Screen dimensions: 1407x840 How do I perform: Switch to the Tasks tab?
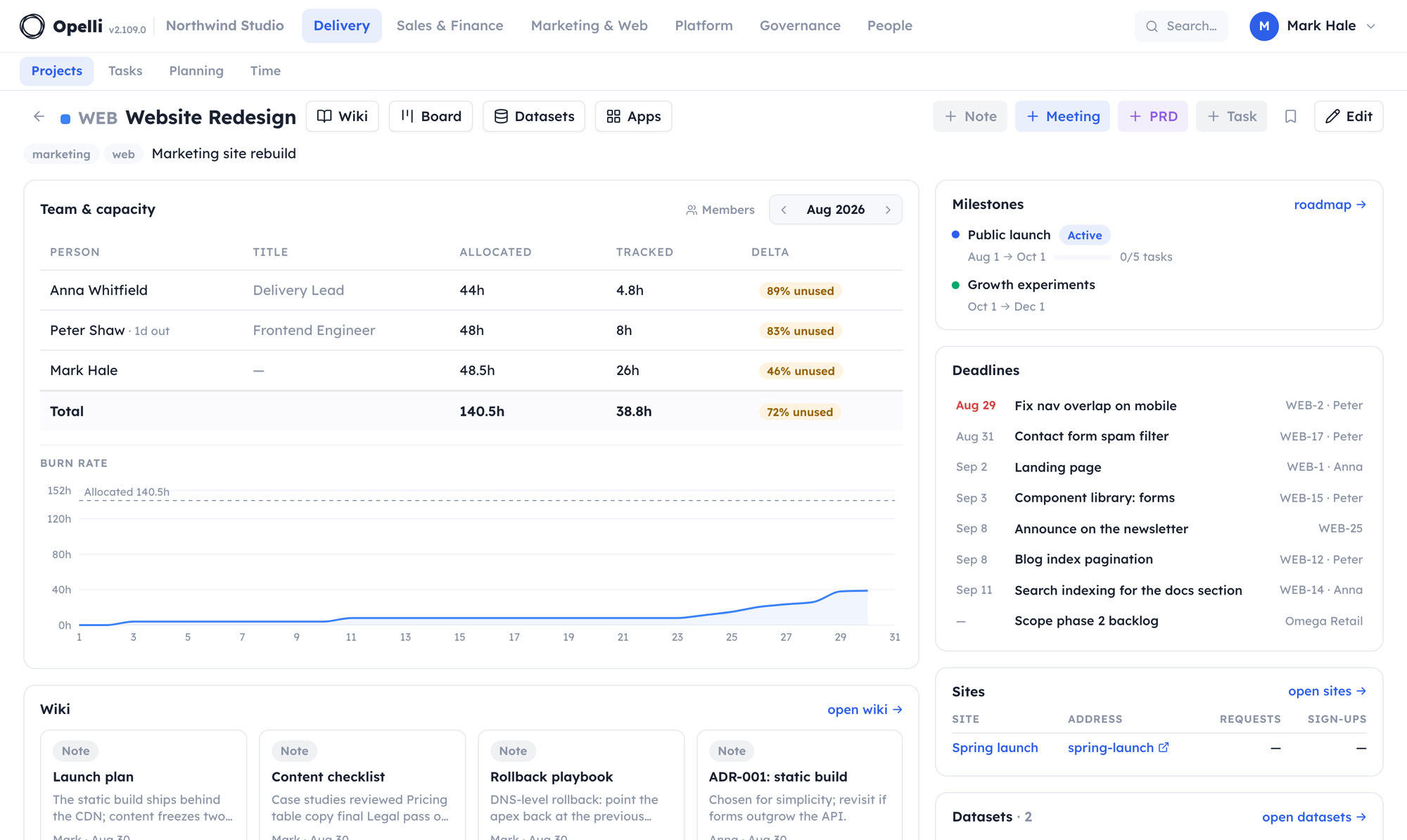125,70
